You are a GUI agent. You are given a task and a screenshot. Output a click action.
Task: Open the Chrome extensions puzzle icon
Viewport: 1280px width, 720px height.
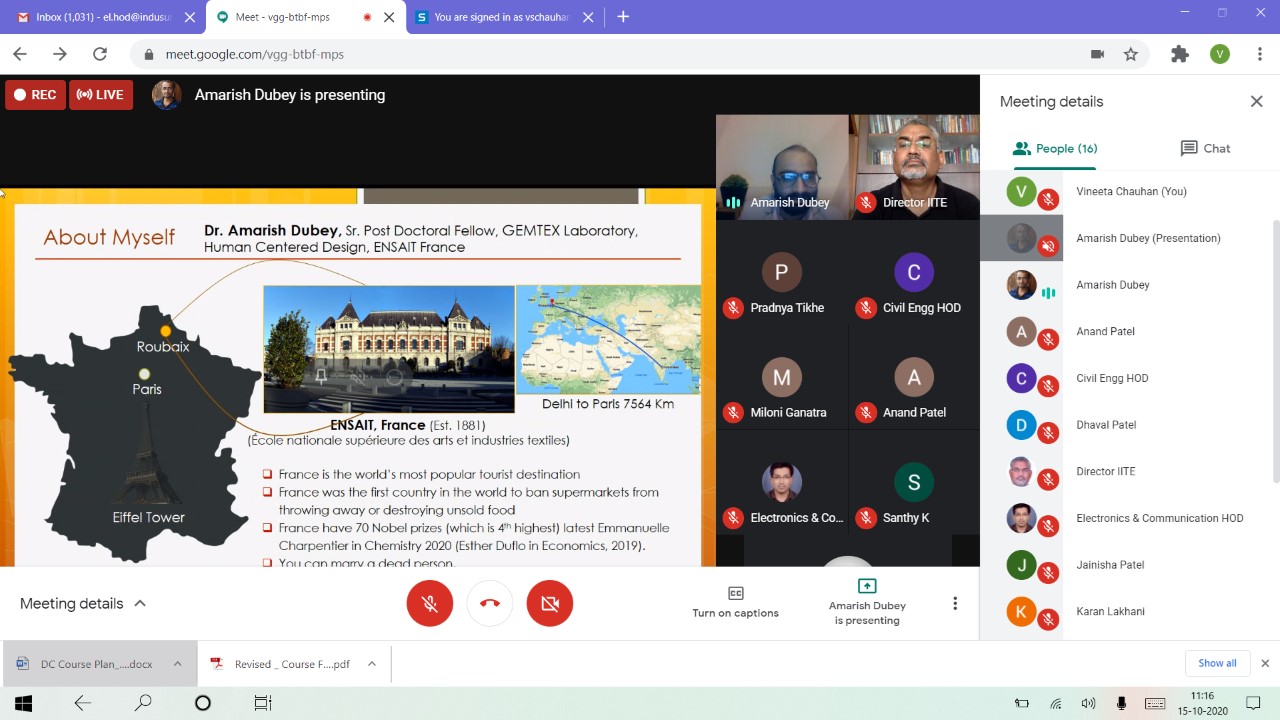(1180, 54)
